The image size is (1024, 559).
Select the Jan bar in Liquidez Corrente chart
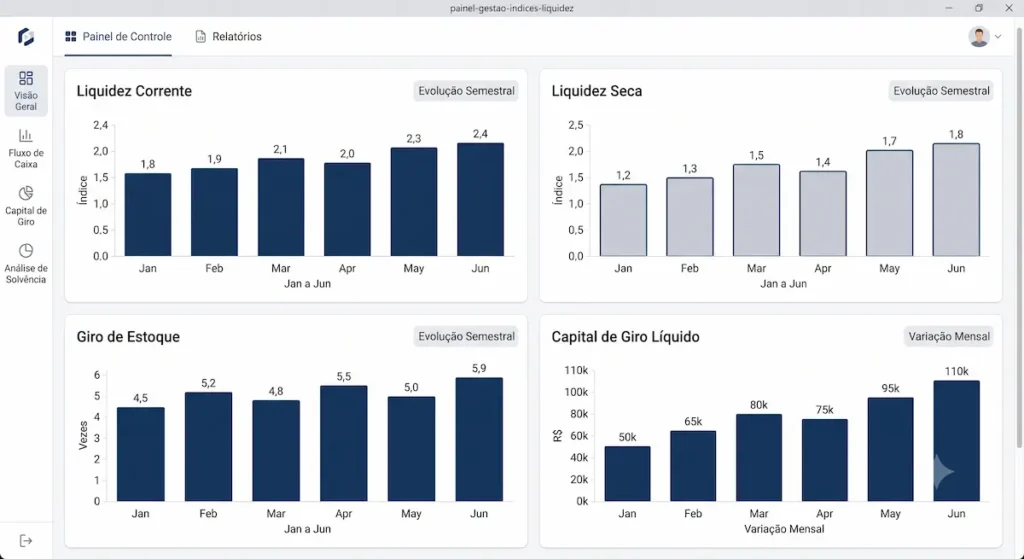pos(148,214)
